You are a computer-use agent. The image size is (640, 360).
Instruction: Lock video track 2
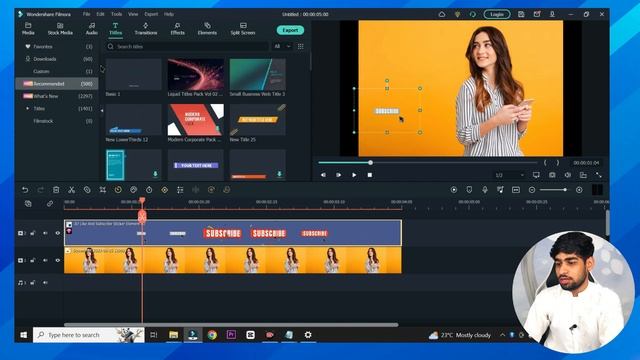33,233
